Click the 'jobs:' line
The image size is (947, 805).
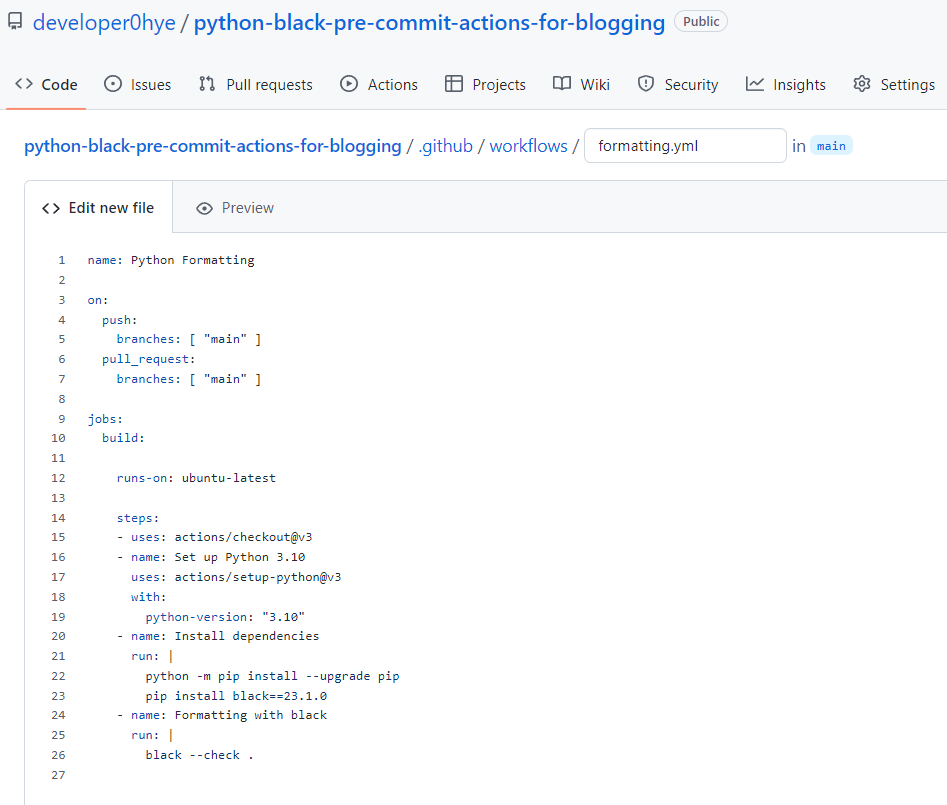(x=105, y=419)
